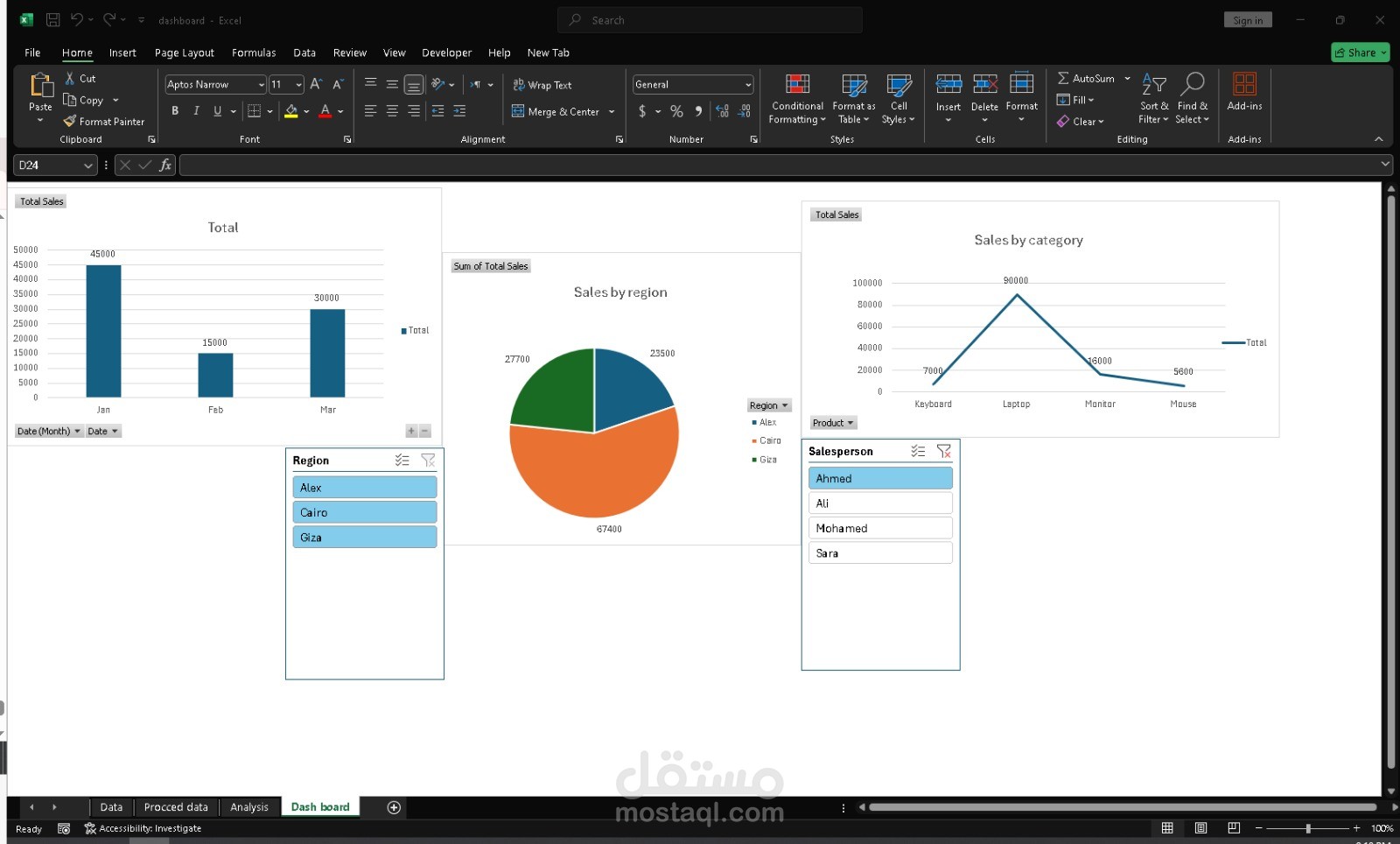Open Name Box dropdown arrow
Image resolution: width=1400 pixels, height=844 pixels.
tap(87, 165)
